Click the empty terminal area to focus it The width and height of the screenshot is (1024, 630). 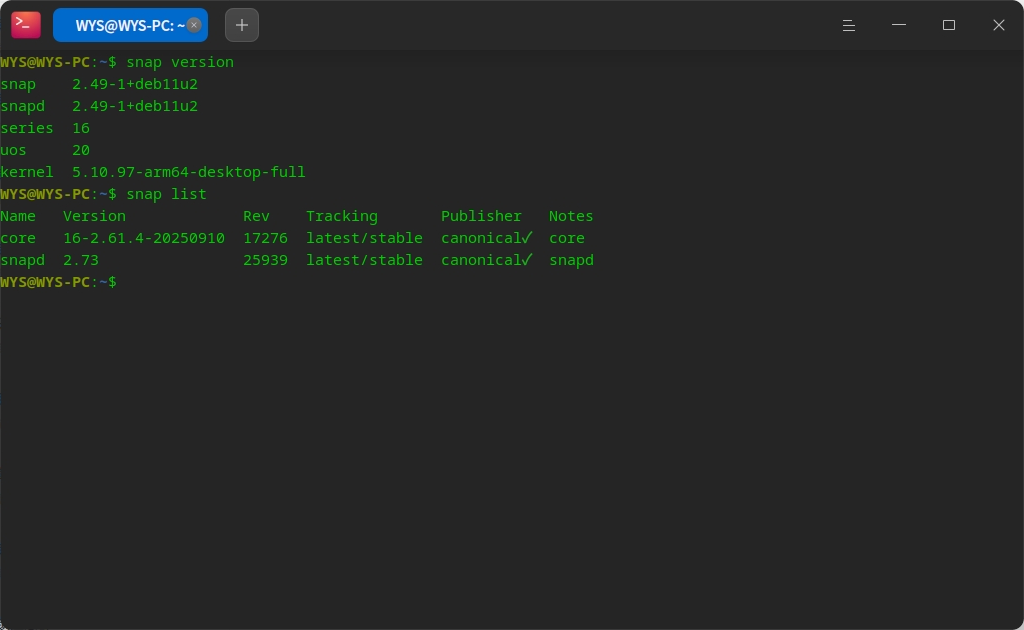coord(500,450)
